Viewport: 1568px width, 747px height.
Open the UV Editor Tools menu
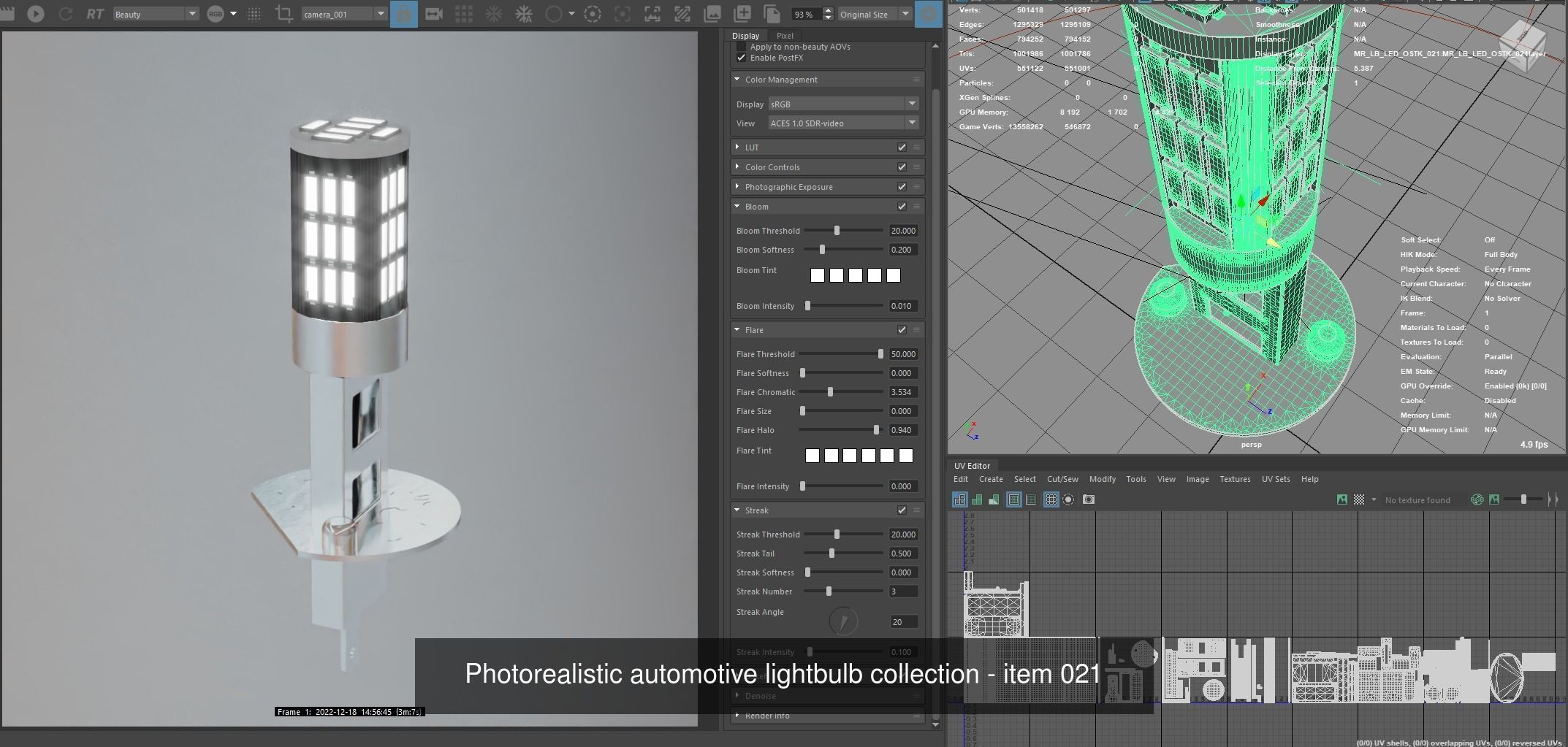(1135, 479)
